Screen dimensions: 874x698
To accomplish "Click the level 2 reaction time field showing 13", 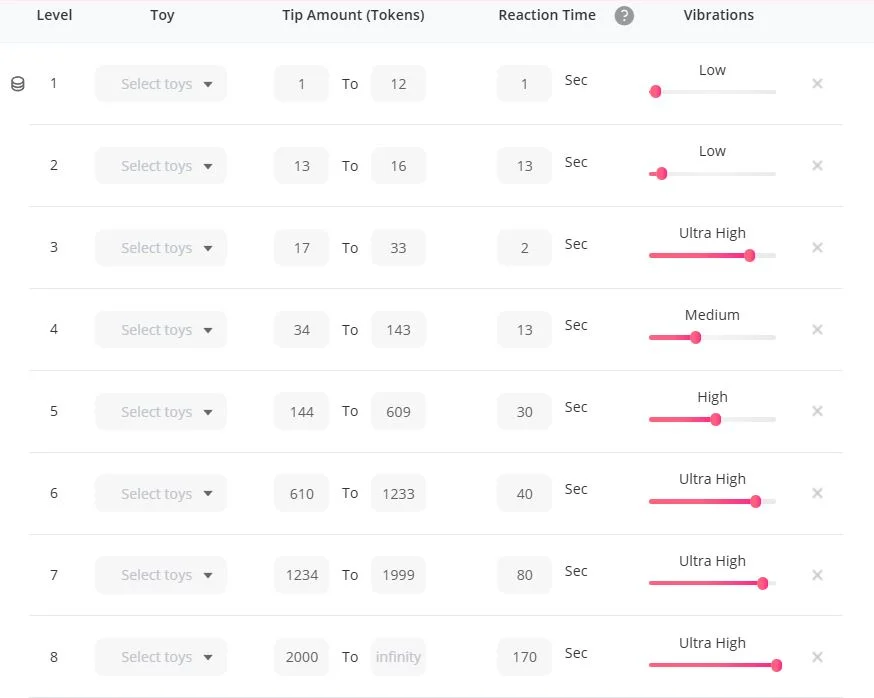I will (524, 166).
